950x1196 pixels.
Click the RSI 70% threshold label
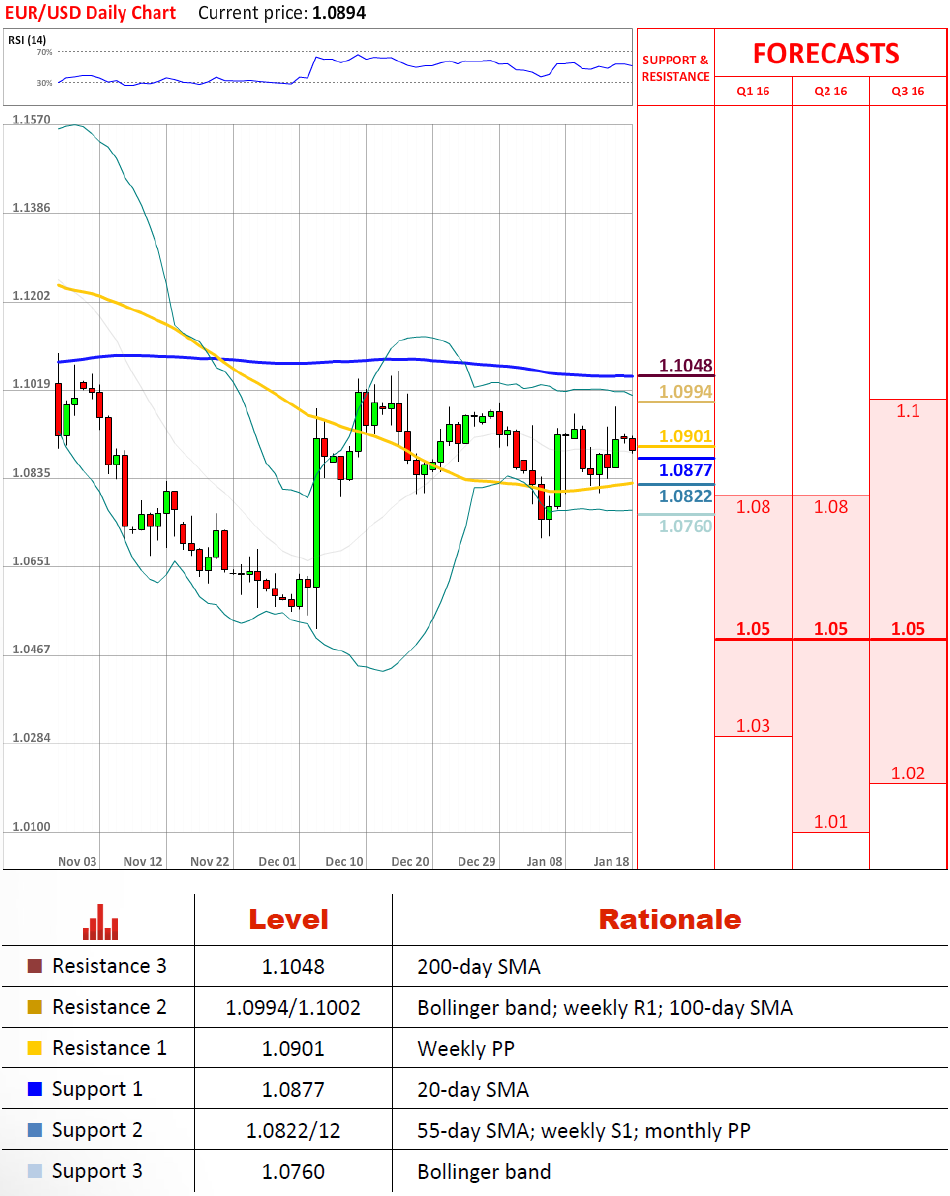[x=44, y=52]
